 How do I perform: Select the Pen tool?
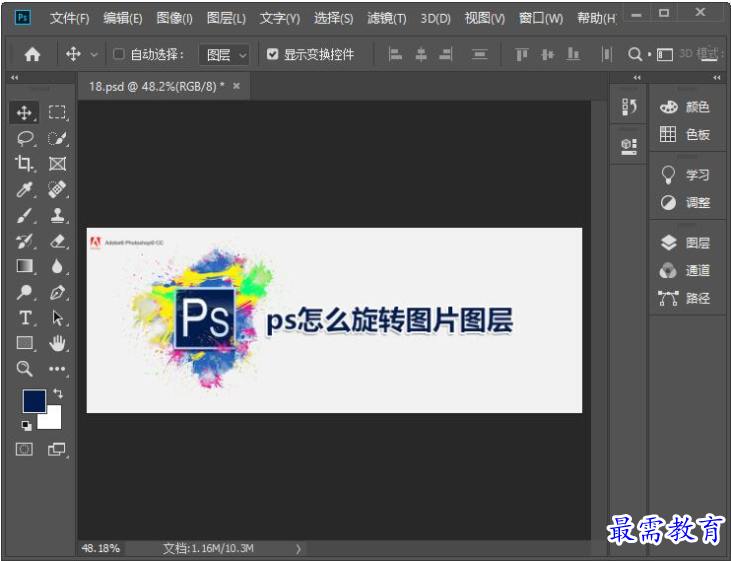tap(57, 292)
